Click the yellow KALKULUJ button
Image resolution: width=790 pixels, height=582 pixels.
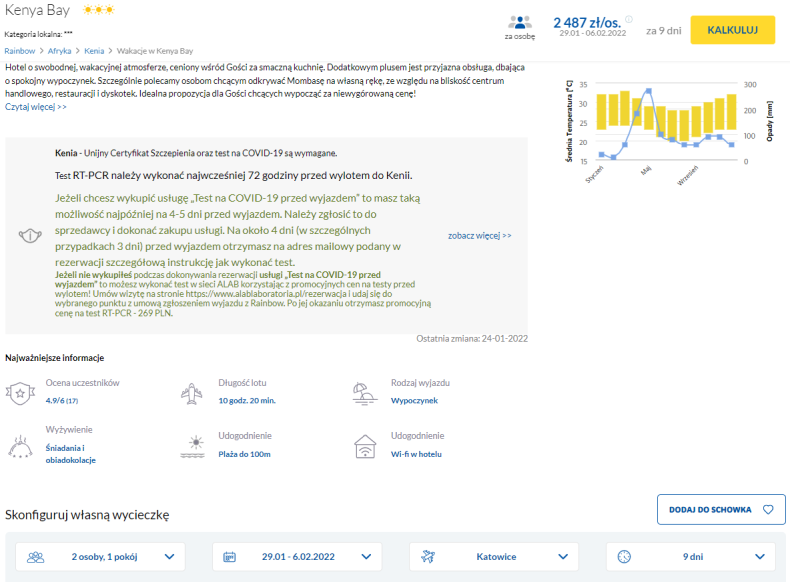(x=732, y=30)
